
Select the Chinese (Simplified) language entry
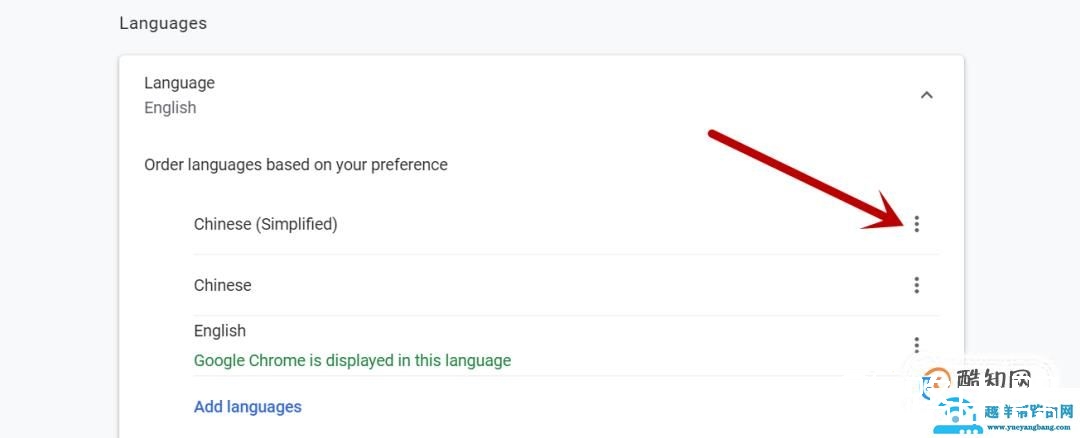pyautogui.click(x=266, y=224)
